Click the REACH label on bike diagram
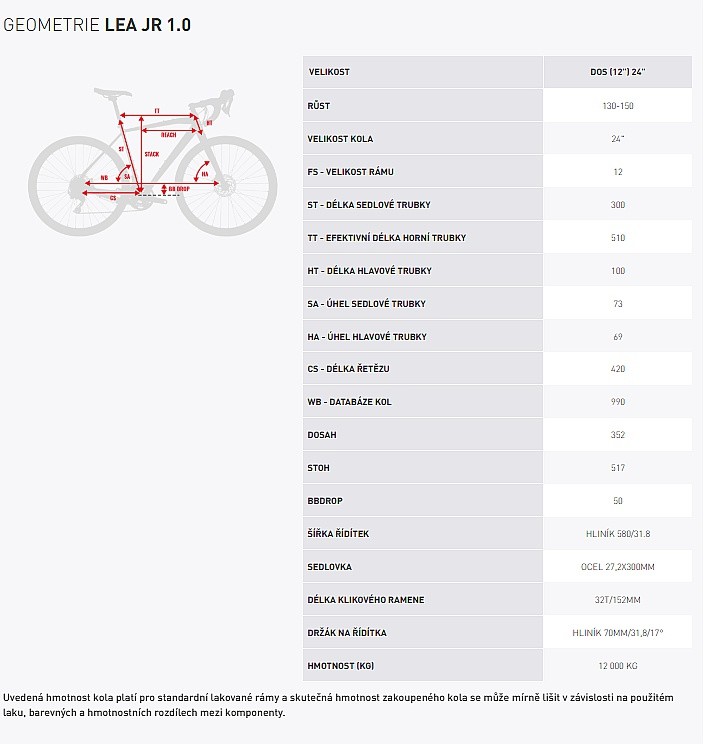The image size is (706, 744). tap(168, 134)
